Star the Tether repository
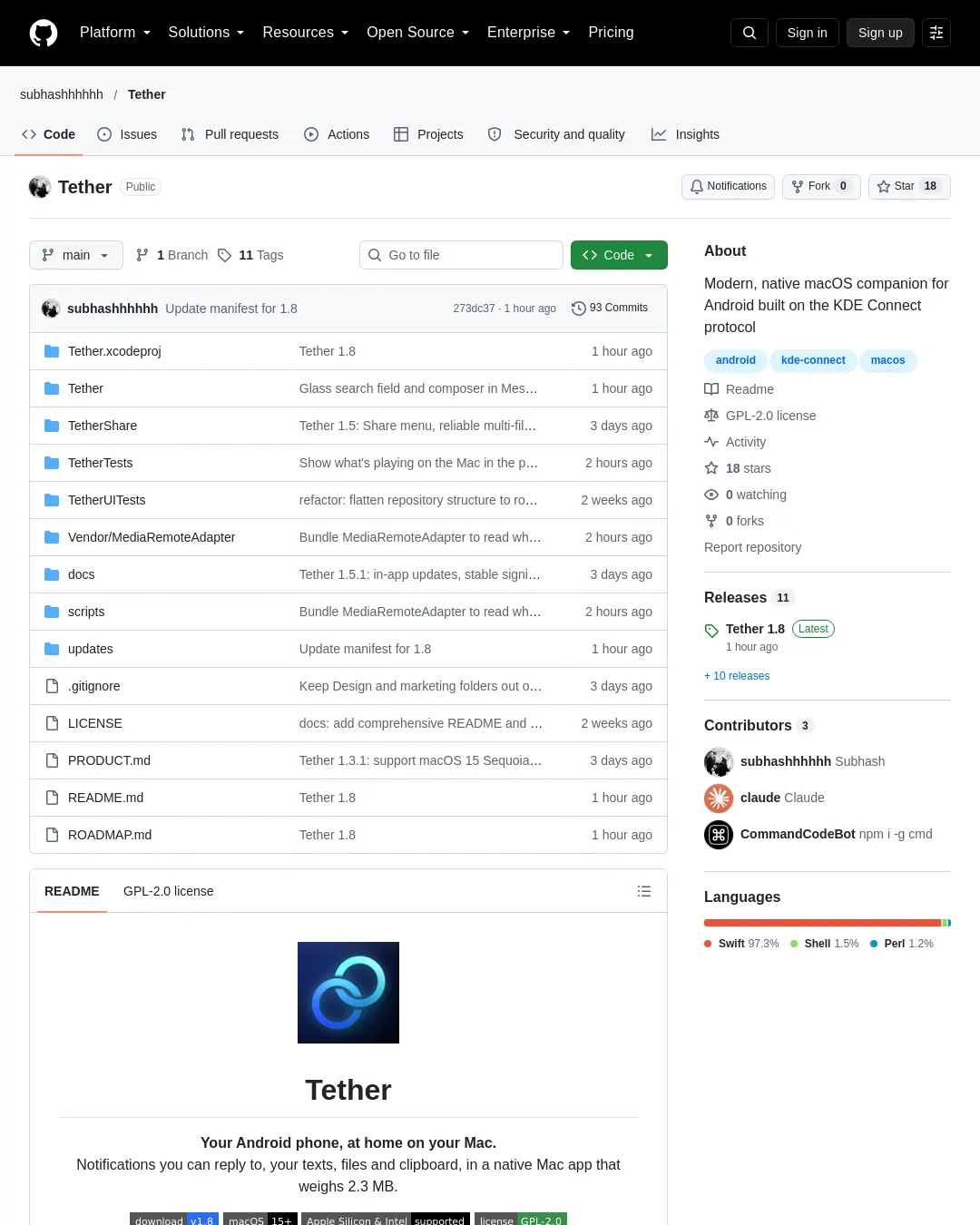The image size is (980, 1225). pos(909,187)
